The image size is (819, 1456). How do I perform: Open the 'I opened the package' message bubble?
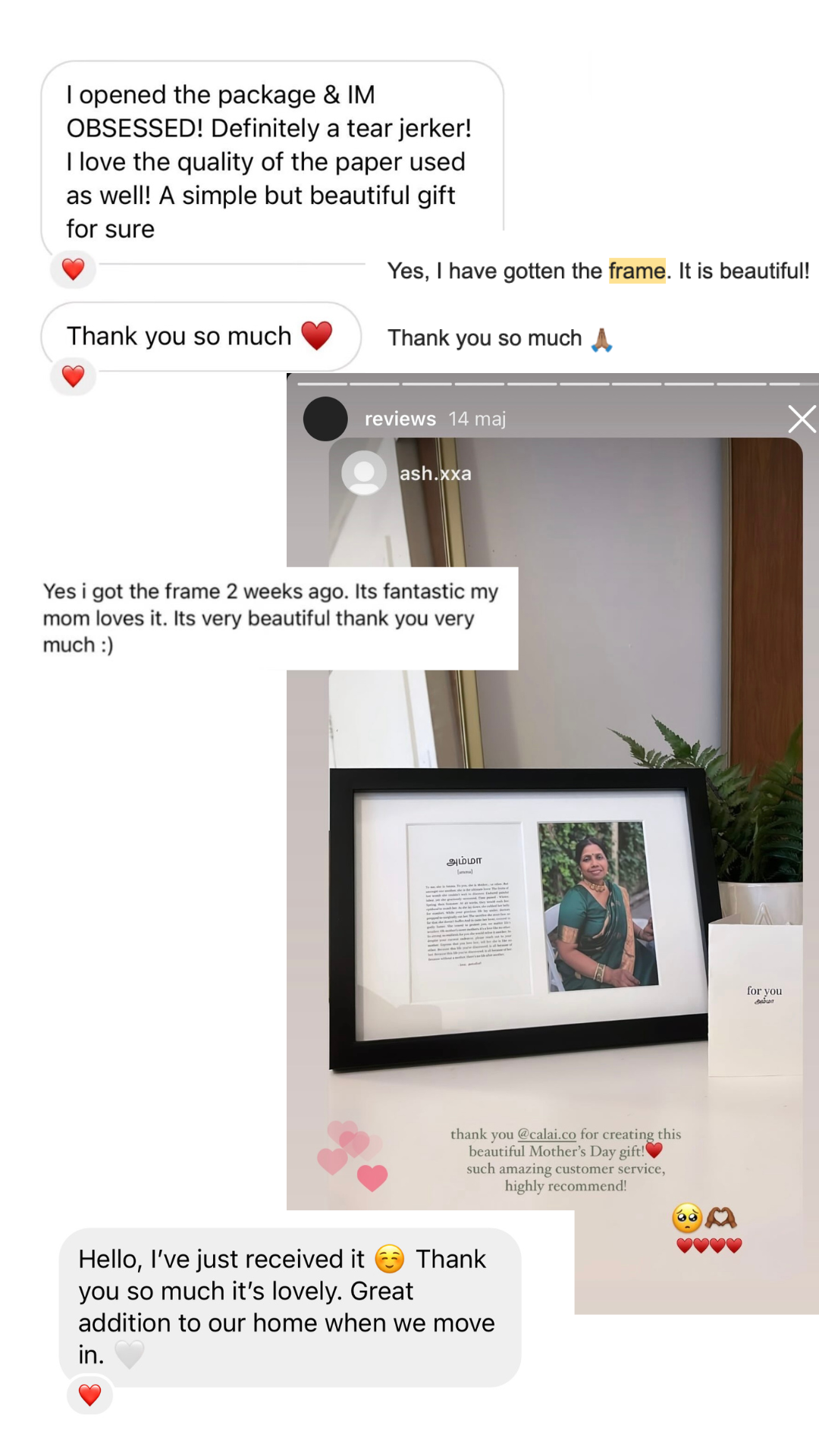pos(272,161)
